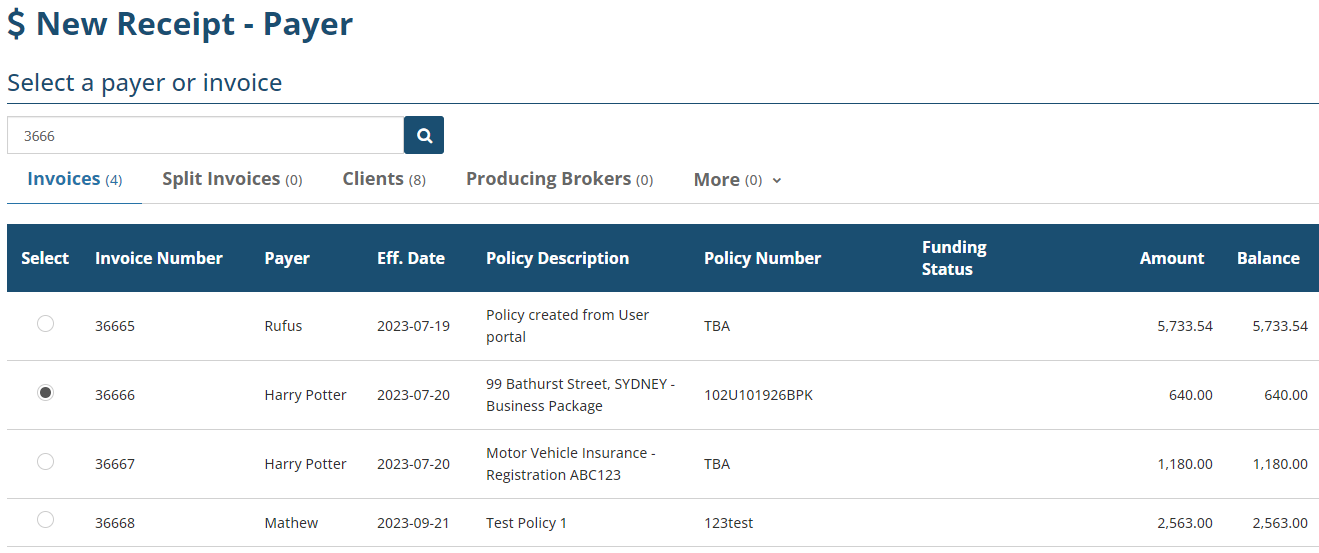The image size is (1319, 553).
Task: Select the radio button for invoice 36666
Action: [x=45, y=393]
